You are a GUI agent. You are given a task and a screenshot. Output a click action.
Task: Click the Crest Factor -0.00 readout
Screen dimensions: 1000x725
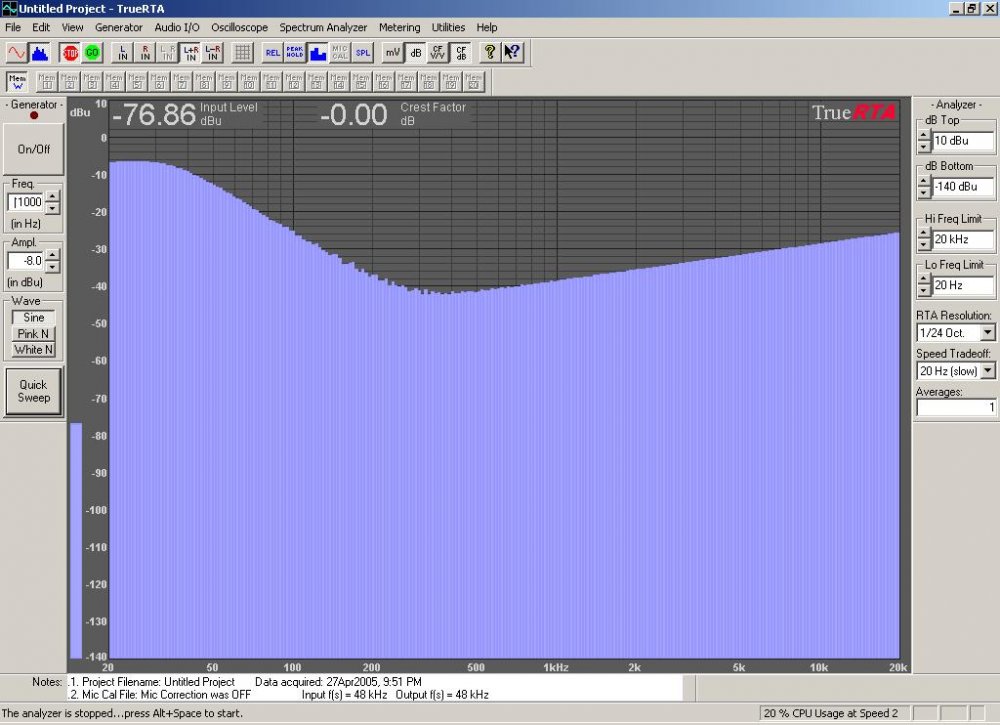point(354,115)
